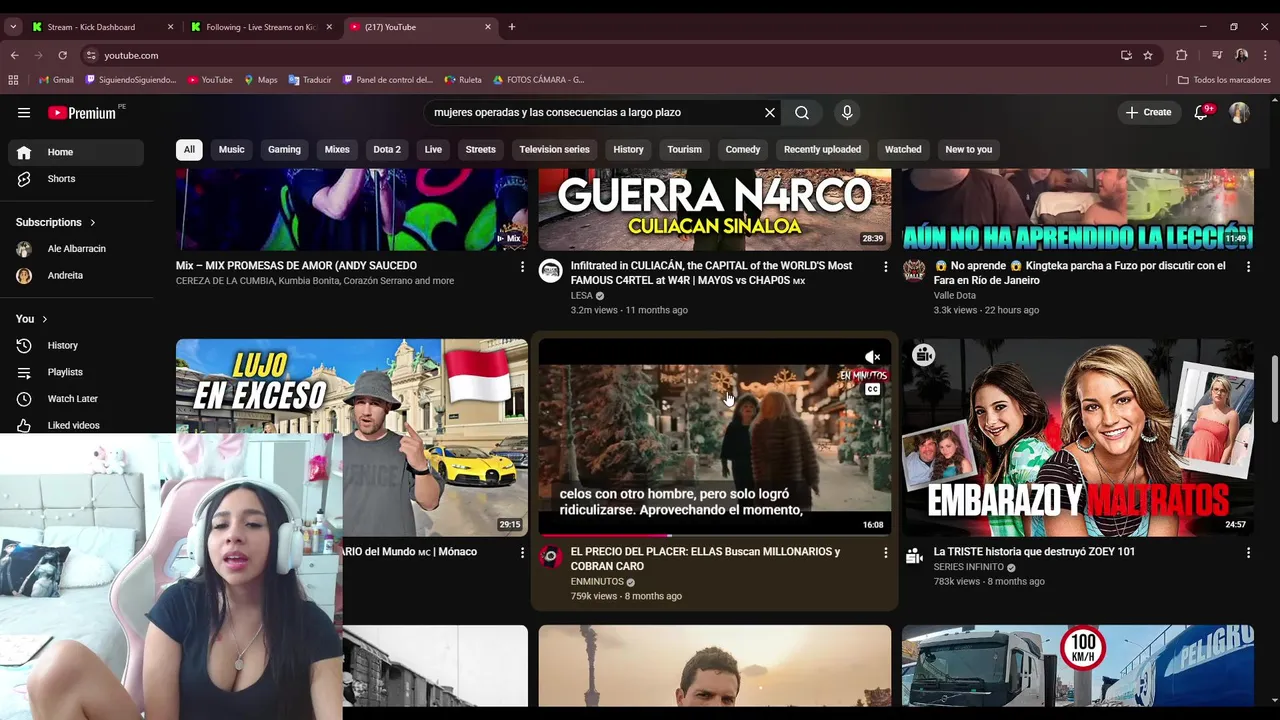Expand the Subscriptions section chevron
This screenshot has height=720, width=1280.
point(93,222)
